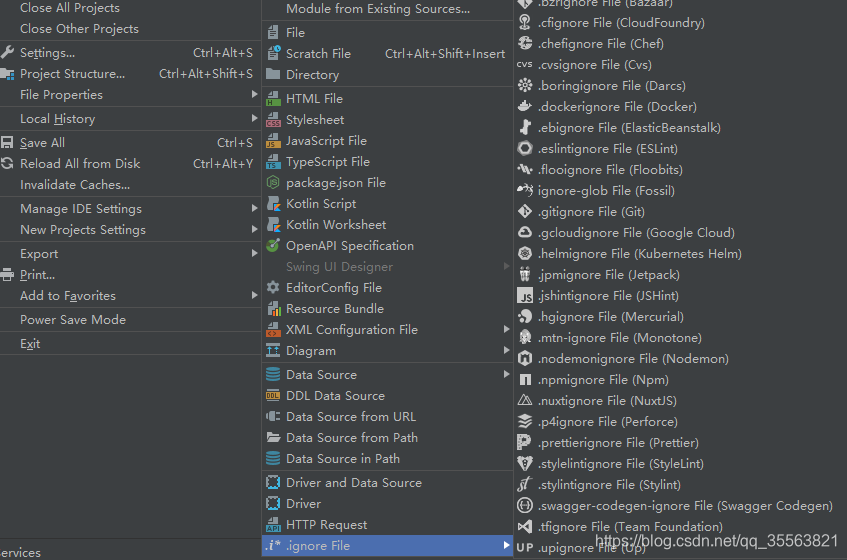Image resolution: width=847 pixels, height=560 pixels.
Task: Select .cfignore File (CloudFoundry)
Action: pyautogui.click(x=621, y=23)
